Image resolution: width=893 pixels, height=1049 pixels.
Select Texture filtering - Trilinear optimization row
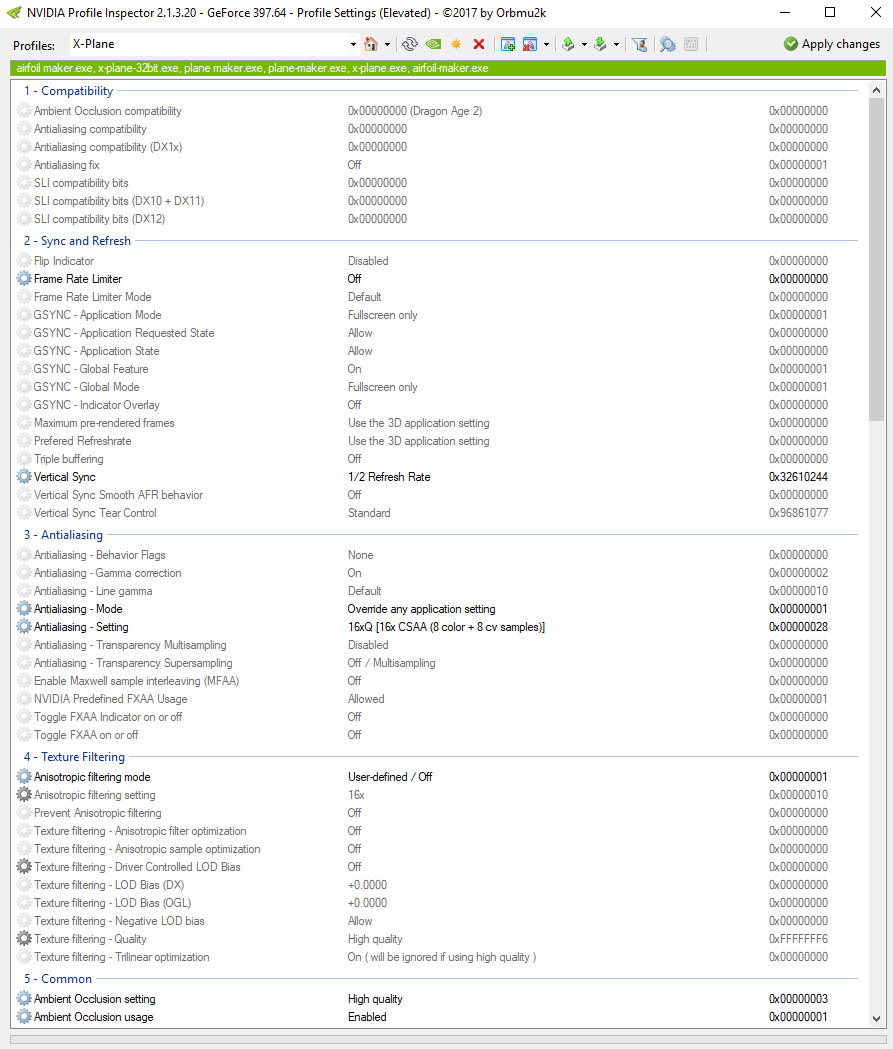click(x=439, y=957)
